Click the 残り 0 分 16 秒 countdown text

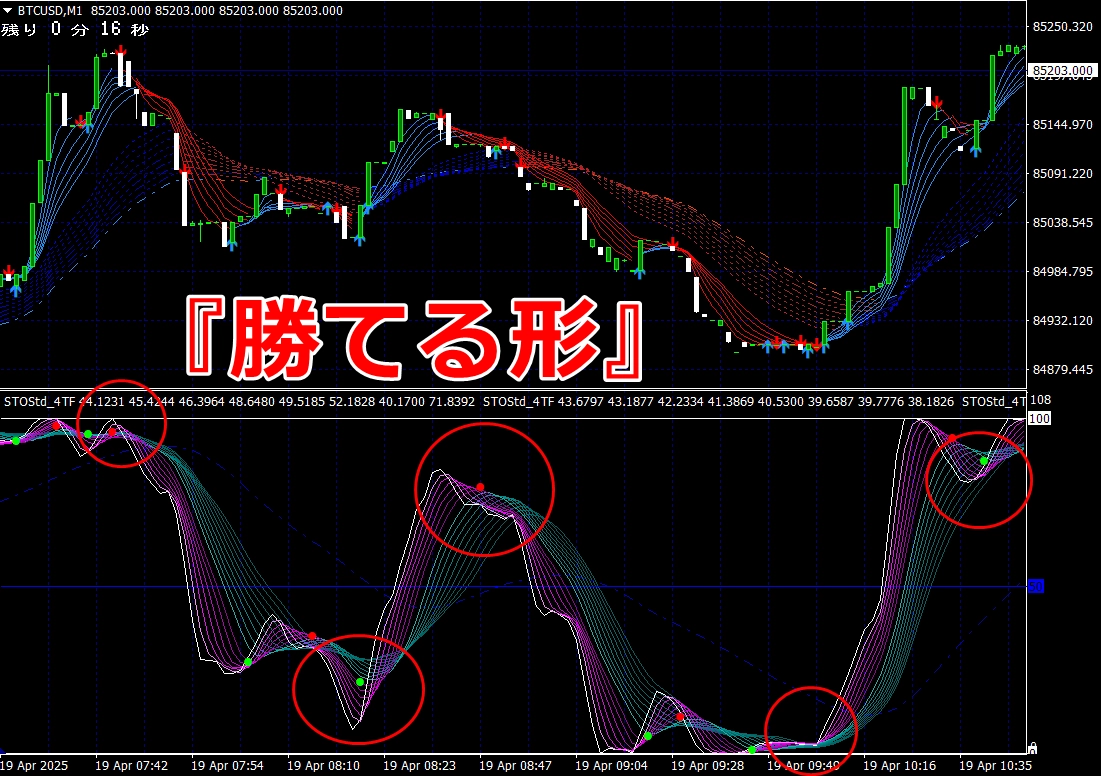[74, 29]
